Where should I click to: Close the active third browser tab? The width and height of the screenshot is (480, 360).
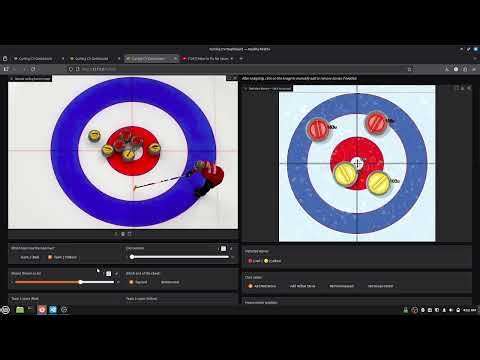click(x=175, y=59)
